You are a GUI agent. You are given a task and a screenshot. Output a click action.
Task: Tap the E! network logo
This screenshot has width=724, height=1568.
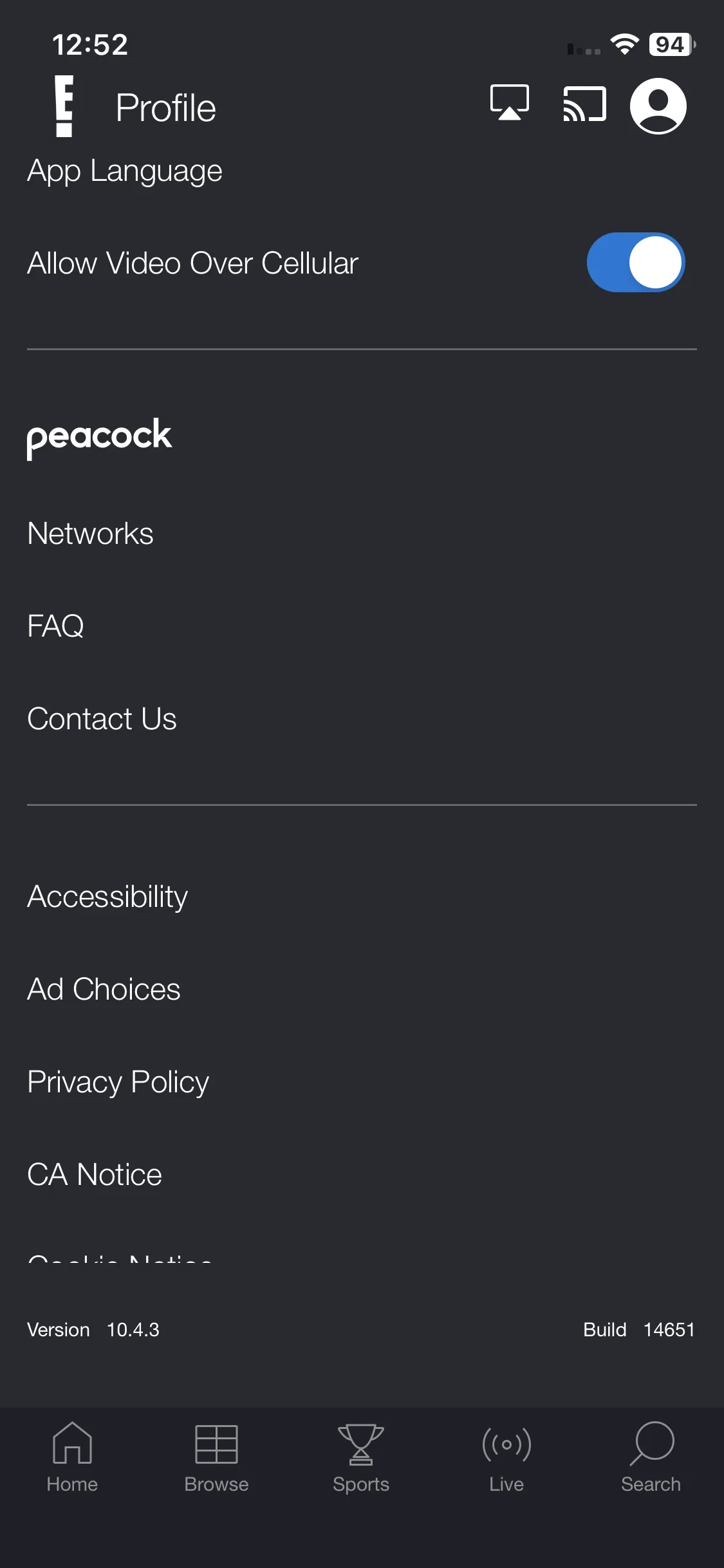pyautogui.click(x=64, y=106)
